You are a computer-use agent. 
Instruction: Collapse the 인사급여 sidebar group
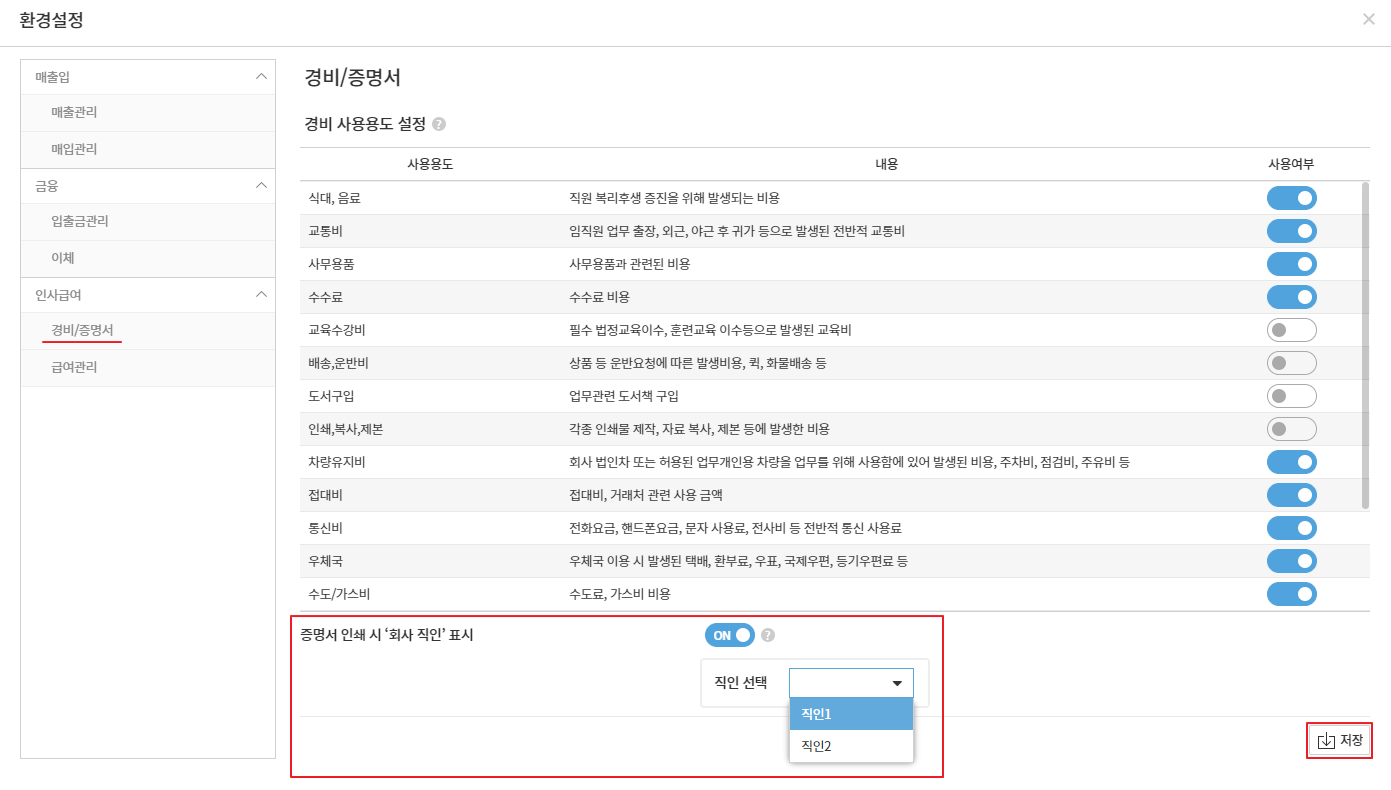[261, 294]
